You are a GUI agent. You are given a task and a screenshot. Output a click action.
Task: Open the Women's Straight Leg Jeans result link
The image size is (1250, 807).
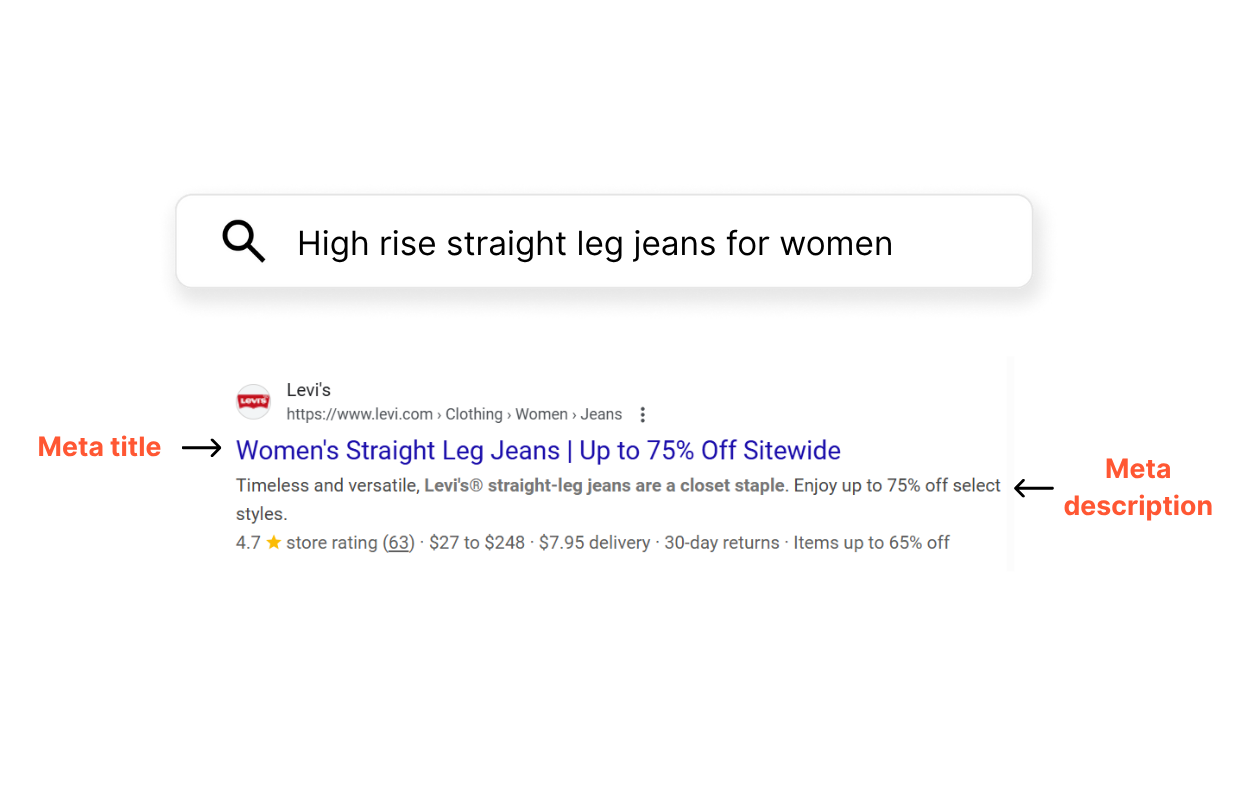point(538,451)
